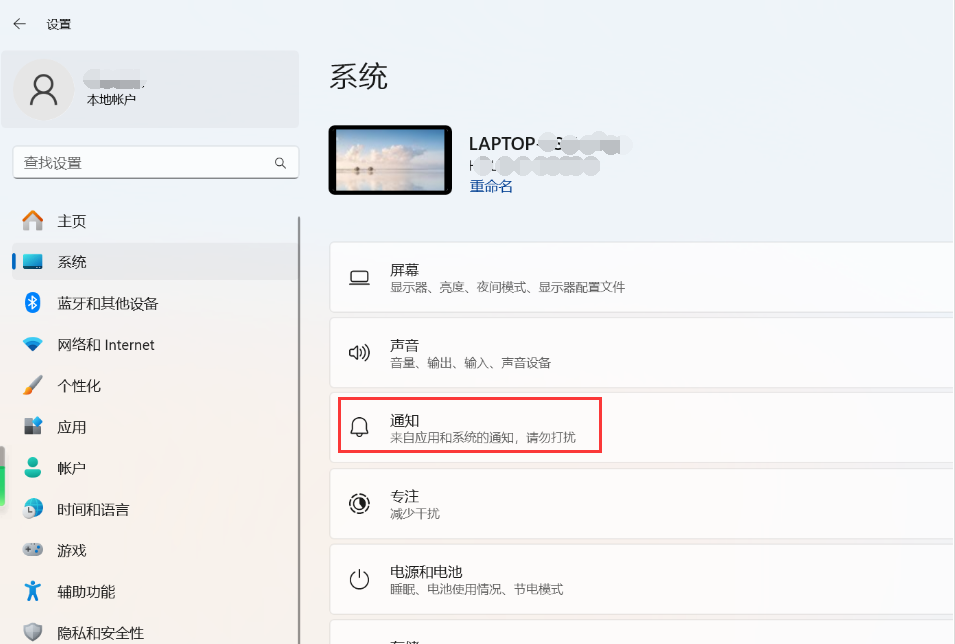
Task: Go to 帐户 settings in the sidebar
Action: click(x=72, y=468)
